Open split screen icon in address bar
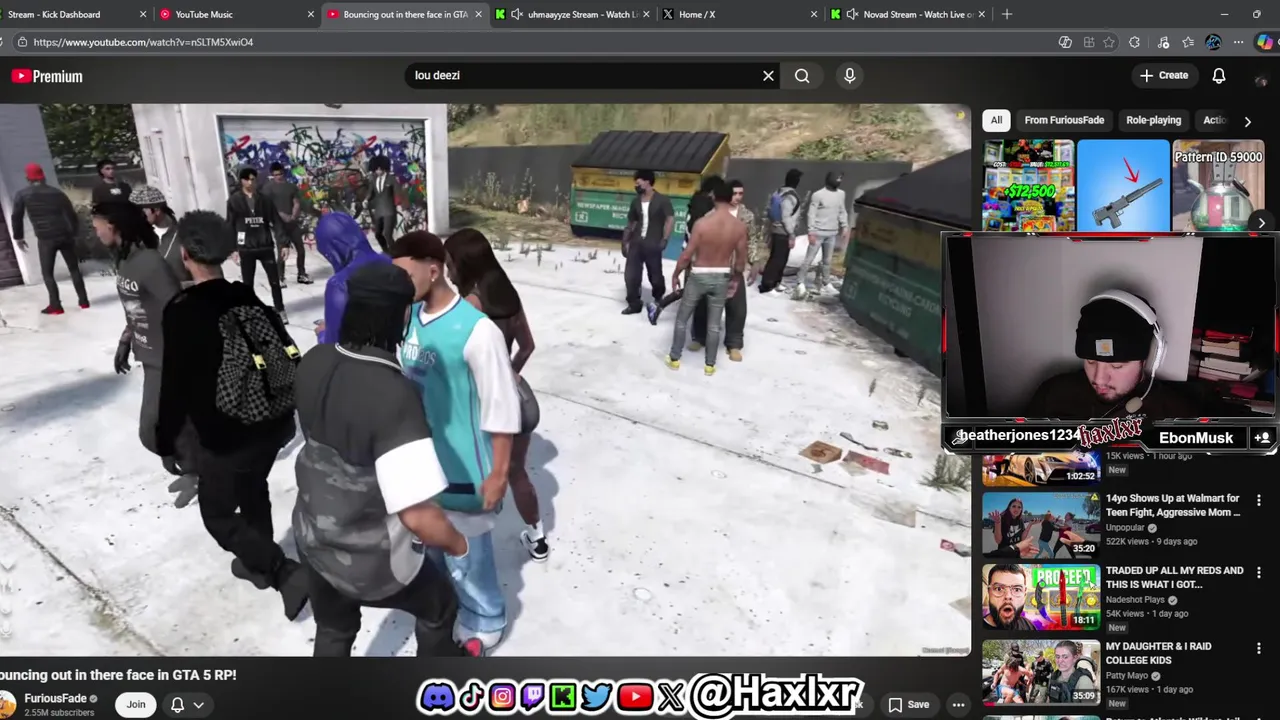Image resolution: width=1280 pixels, height=720 pixels. [x=1065, y=42]
